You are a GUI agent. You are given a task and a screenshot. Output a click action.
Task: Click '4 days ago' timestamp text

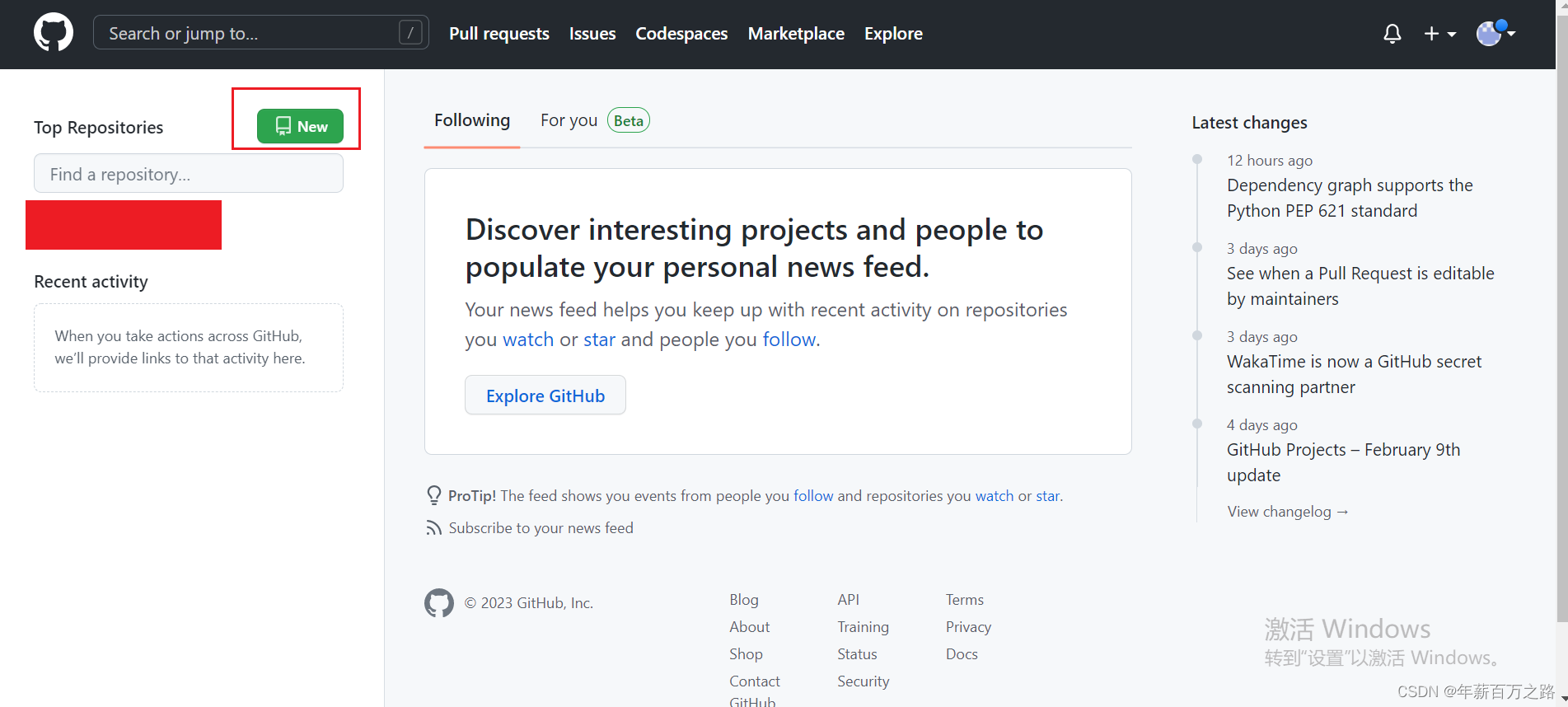tap(1261, 425)
